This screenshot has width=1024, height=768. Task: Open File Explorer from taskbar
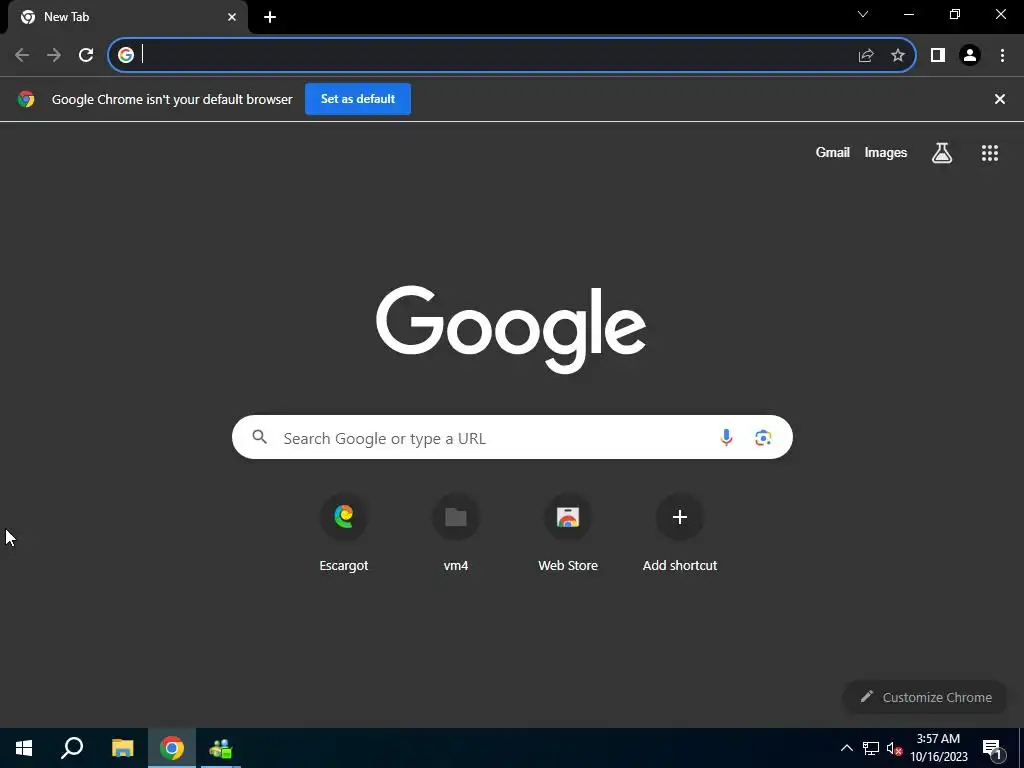tap(122, 748)
